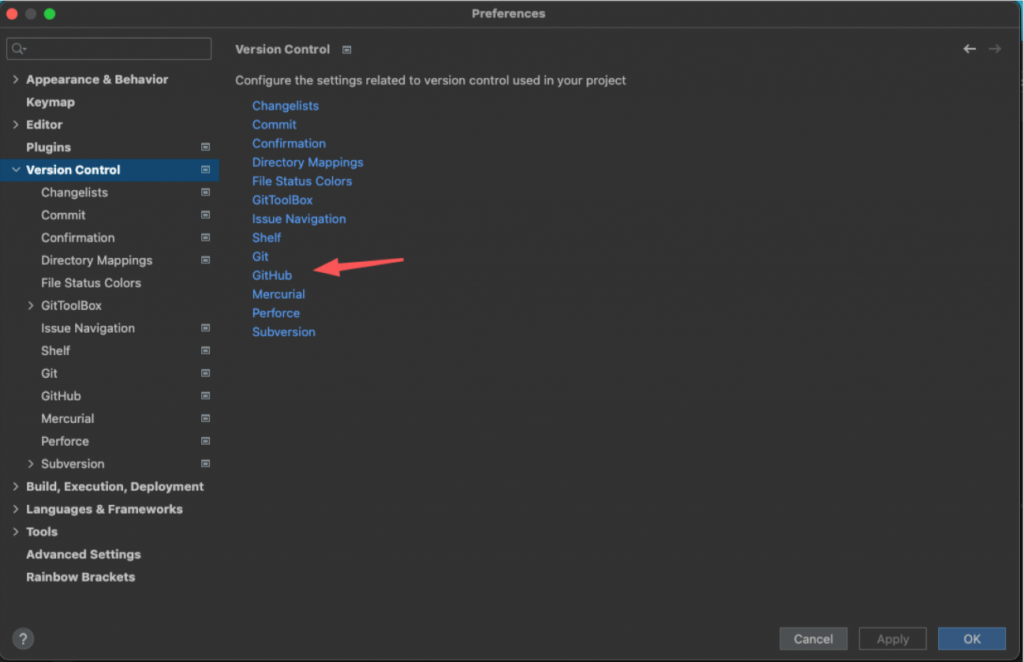Click the project-level icon beside Shelf in sidebar
Screen dimensions: 1024x662
tap(205, 351)
